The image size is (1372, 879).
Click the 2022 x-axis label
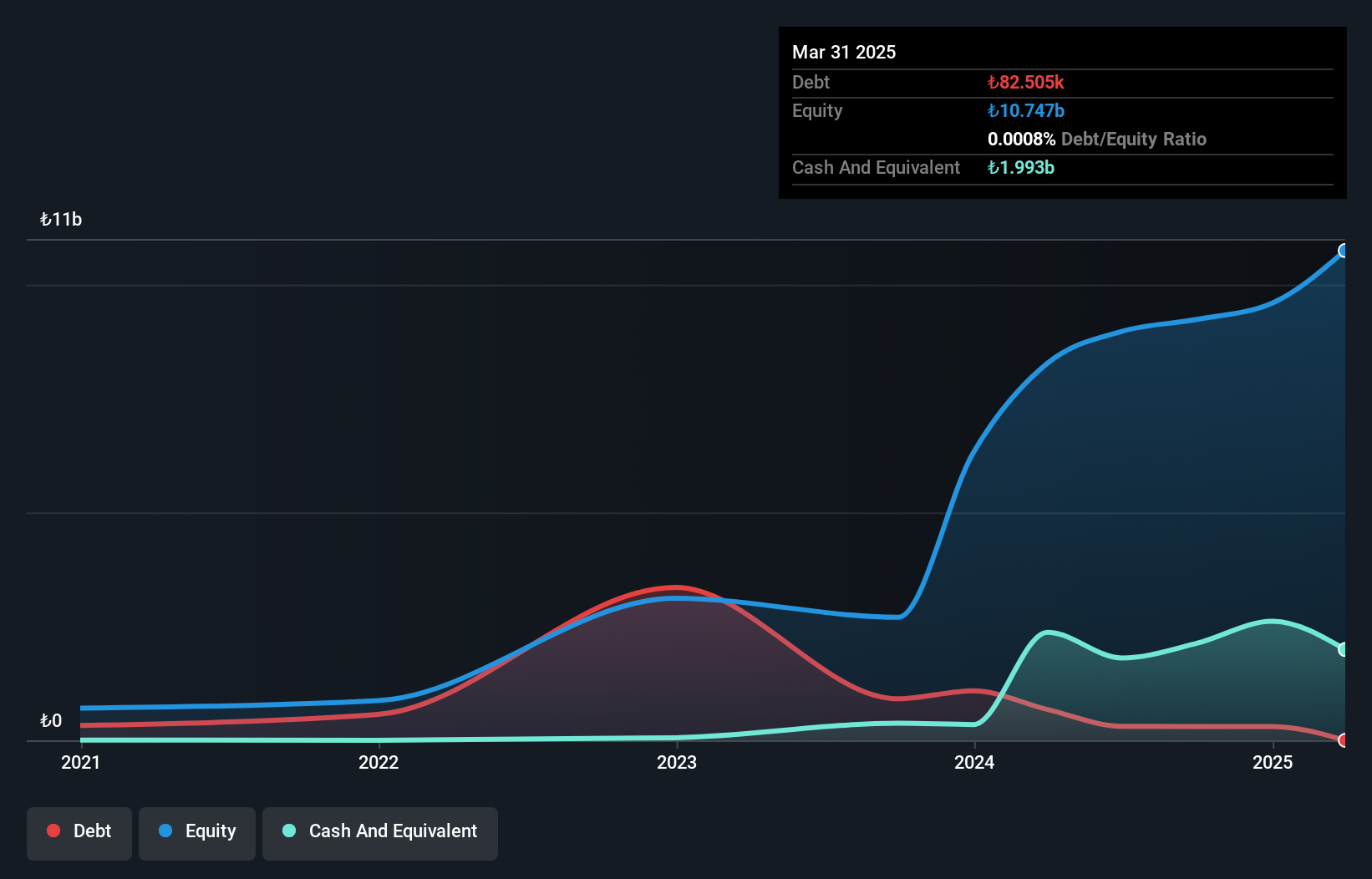pyautogui.click(x=379, y=762)
